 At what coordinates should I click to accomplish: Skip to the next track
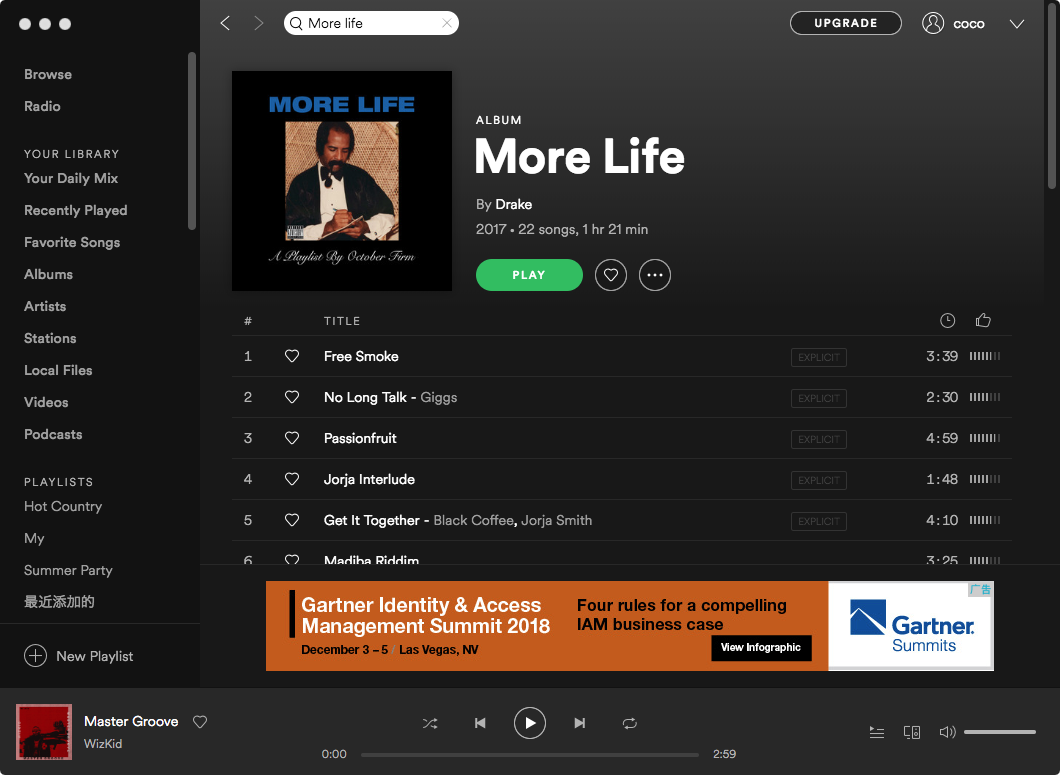(579, 724)
